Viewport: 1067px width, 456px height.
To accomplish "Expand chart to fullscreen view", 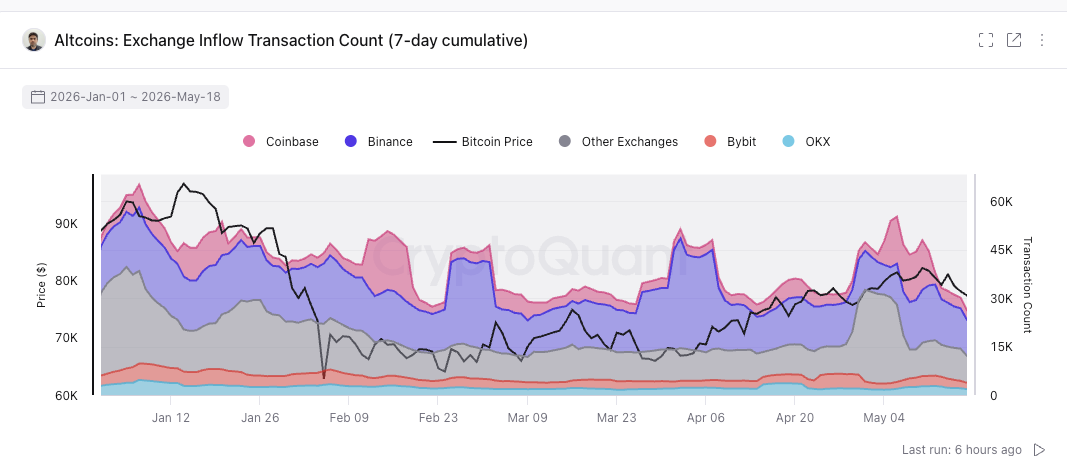I will tap(986, 40).
